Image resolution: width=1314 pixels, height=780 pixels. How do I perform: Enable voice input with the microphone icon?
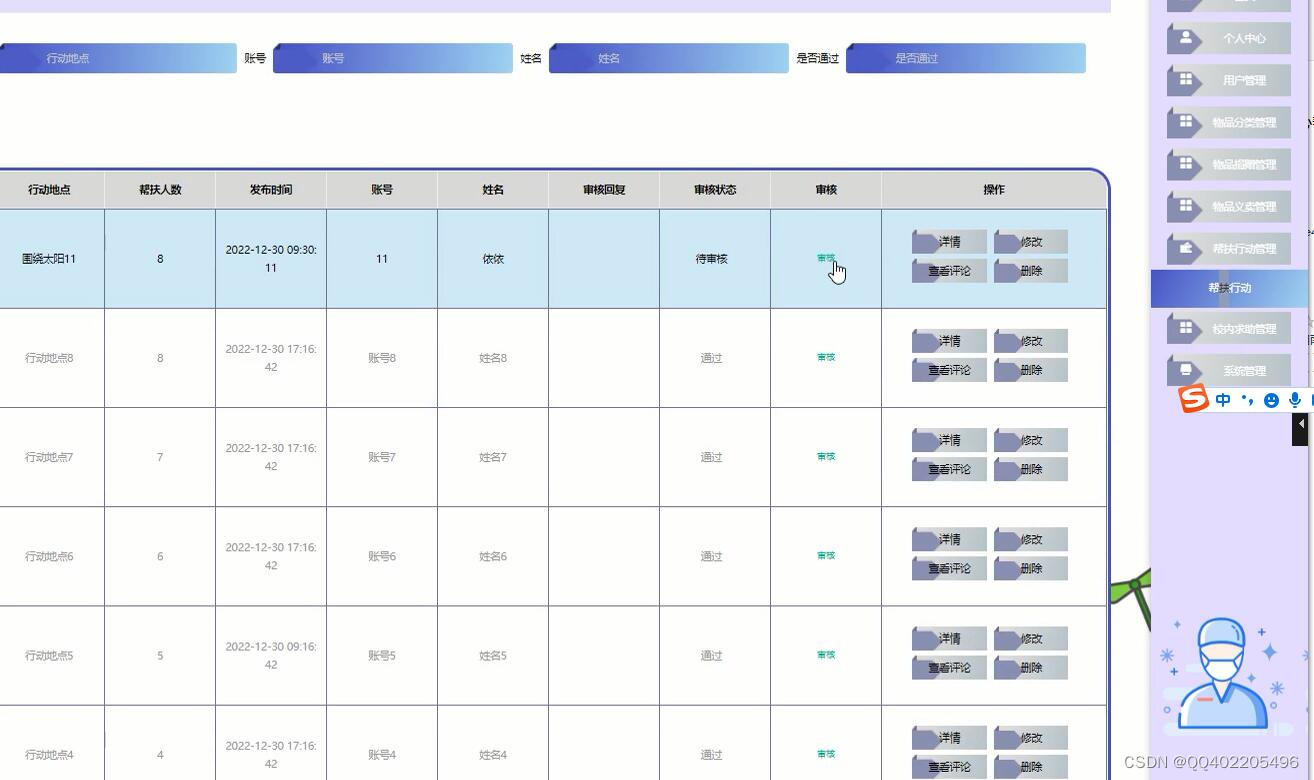click(x=1294, y=400)
